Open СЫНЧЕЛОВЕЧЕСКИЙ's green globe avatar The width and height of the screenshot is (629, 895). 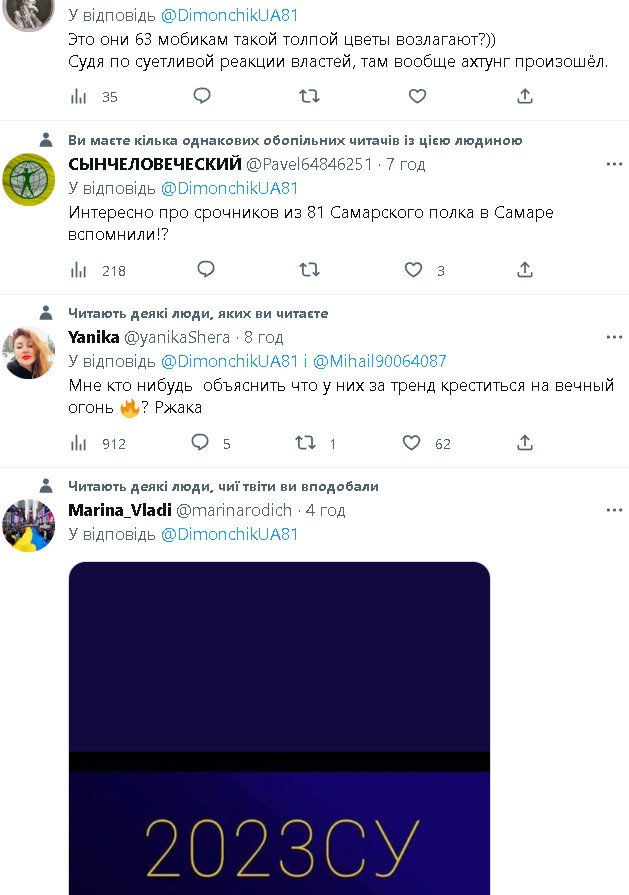[x=29, y=180]
